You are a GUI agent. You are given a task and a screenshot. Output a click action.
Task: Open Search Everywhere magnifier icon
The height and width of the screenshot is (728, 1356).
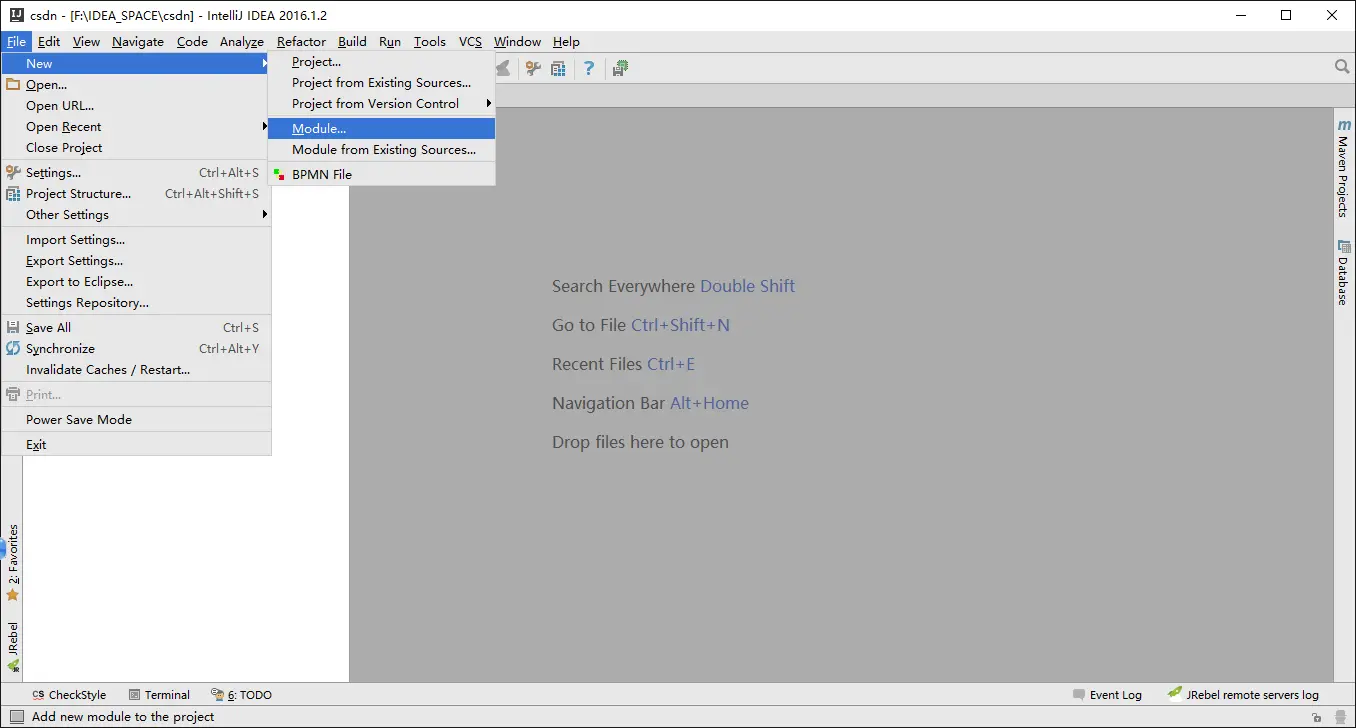(1342, 67)
